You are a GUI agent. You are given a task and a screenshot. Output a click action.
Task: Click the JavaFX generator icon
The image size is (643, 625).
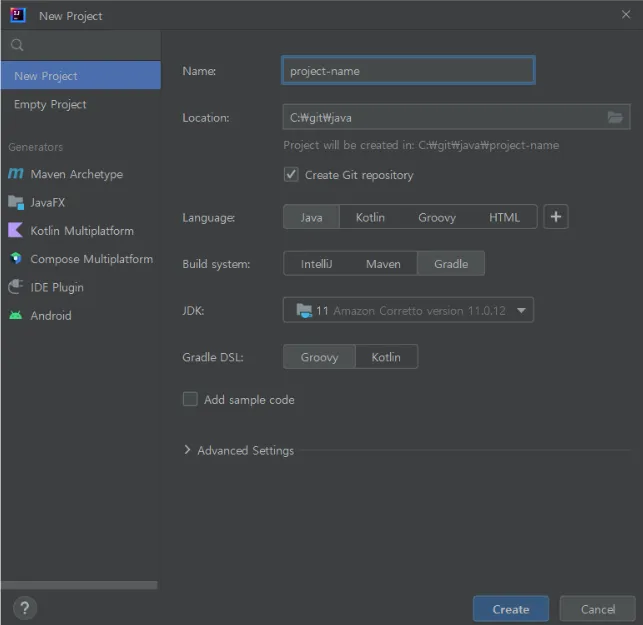pos(16,202)
